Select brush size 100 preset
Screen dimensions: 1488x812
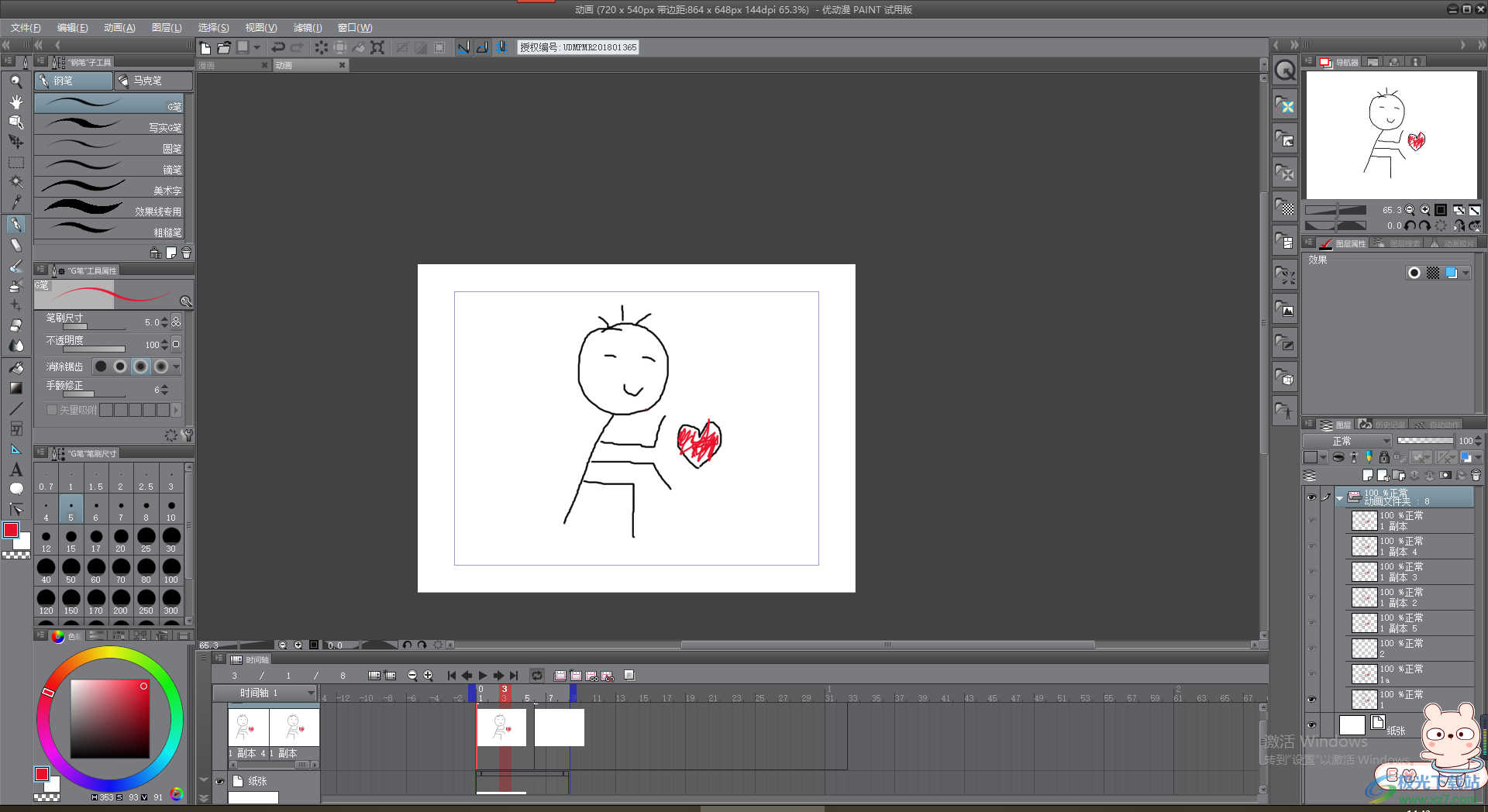(x=171, y=572)
